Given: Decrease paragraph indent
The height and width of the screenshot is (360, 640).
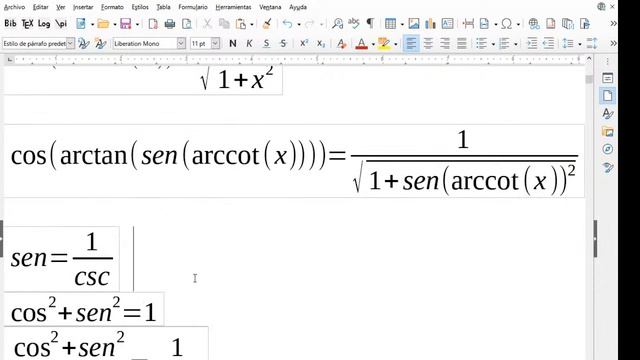Looking at the screenshot, I should click(548, 43).
